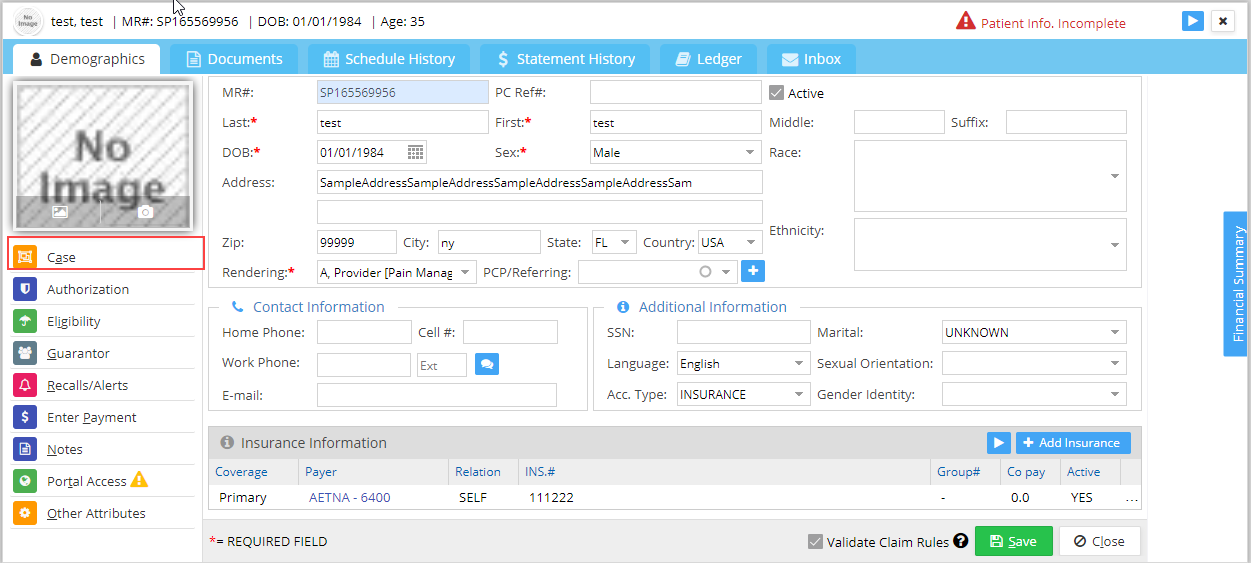Open Recalls/Alerts bell icon
Screen dimensions: 1251x563
25,385
